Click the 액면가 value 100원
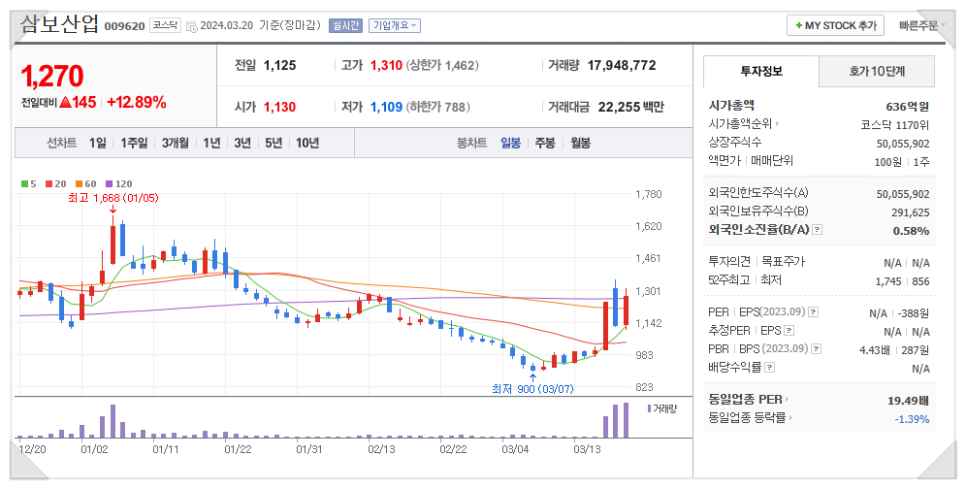This screenshot has height=489, width=966. point(888,162)
